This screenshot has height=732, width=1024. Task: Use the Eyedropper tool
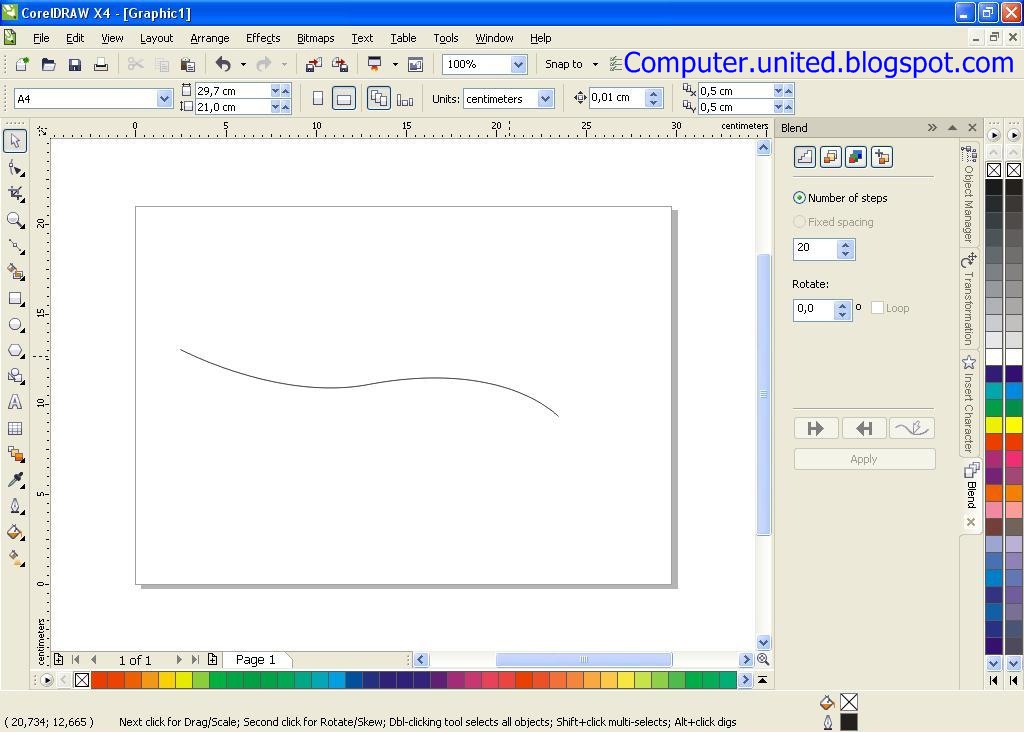tap(15, 481)
